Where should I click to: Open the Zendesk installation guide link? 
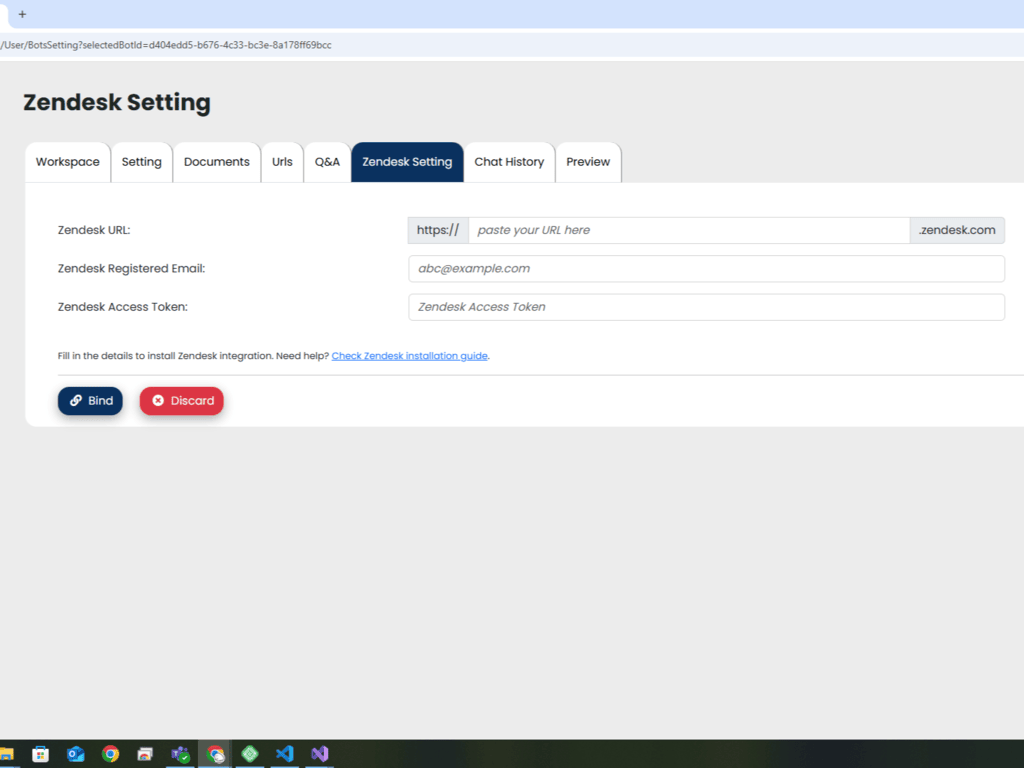[410, 356]
